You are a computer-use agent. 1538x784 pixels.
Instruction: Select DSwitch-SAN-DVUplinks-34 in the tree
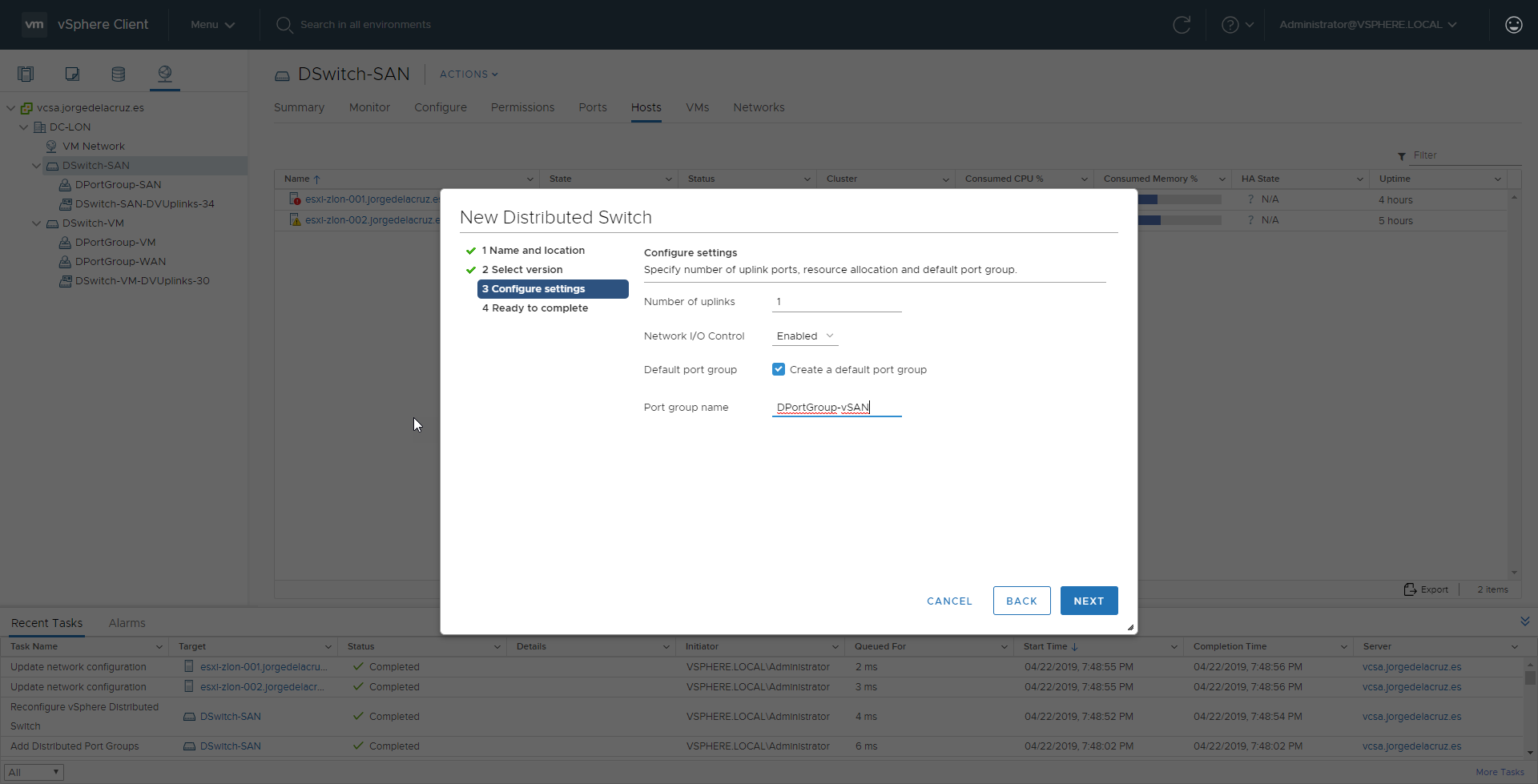(x=144, y=204)
